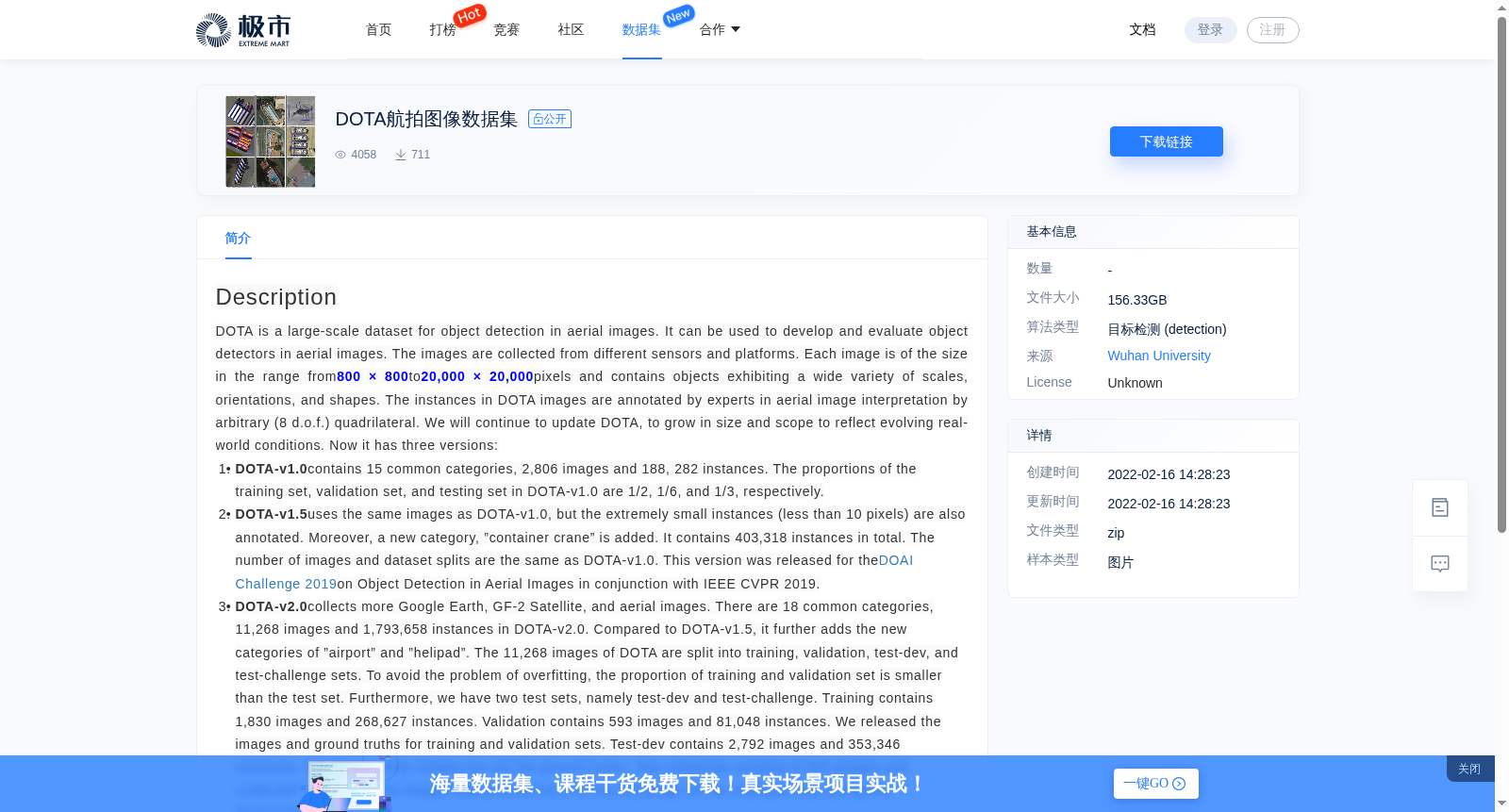Click the 公开 public badge
Image resolution: width=1509 pixels, height=812 pixels.
click(550, 119)
